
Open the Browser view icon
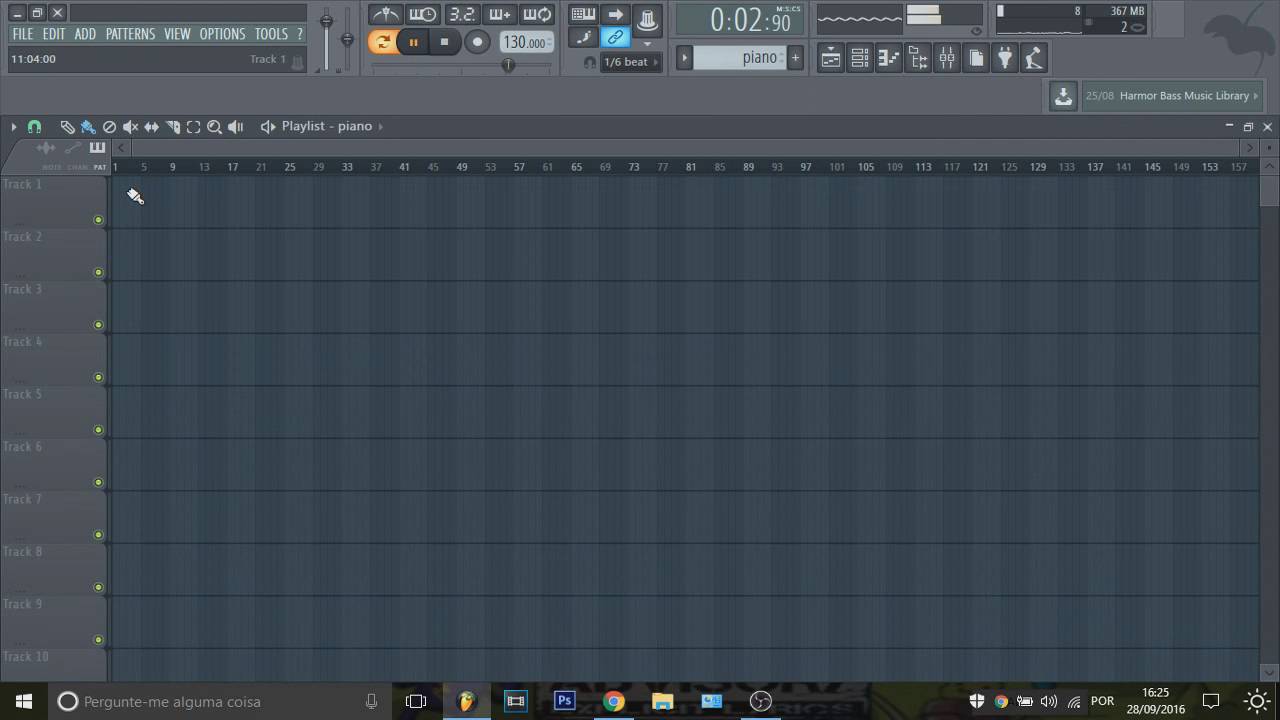918,58
